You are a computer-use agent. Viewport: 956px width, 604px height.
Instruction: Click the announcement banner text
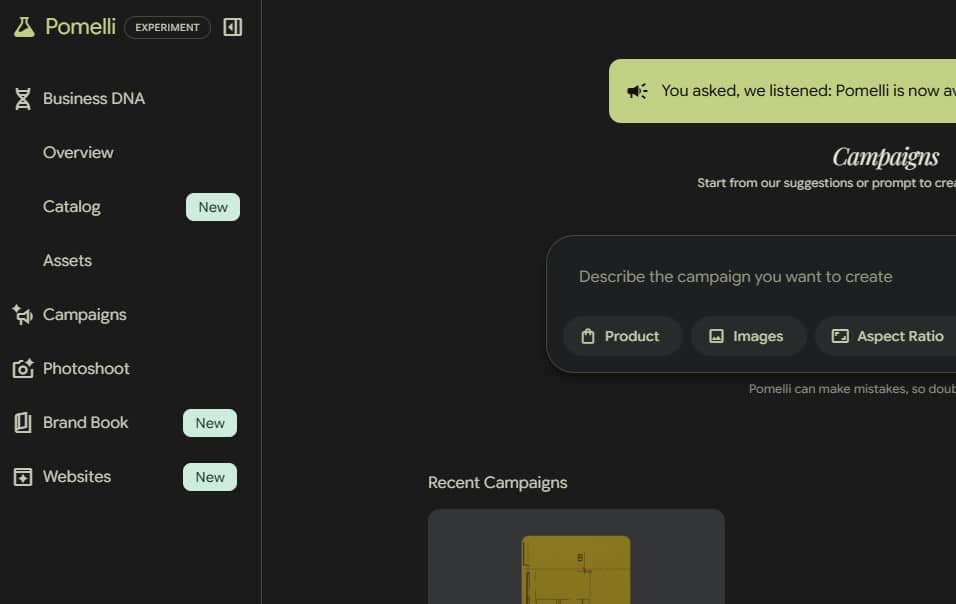click(808, 91)
